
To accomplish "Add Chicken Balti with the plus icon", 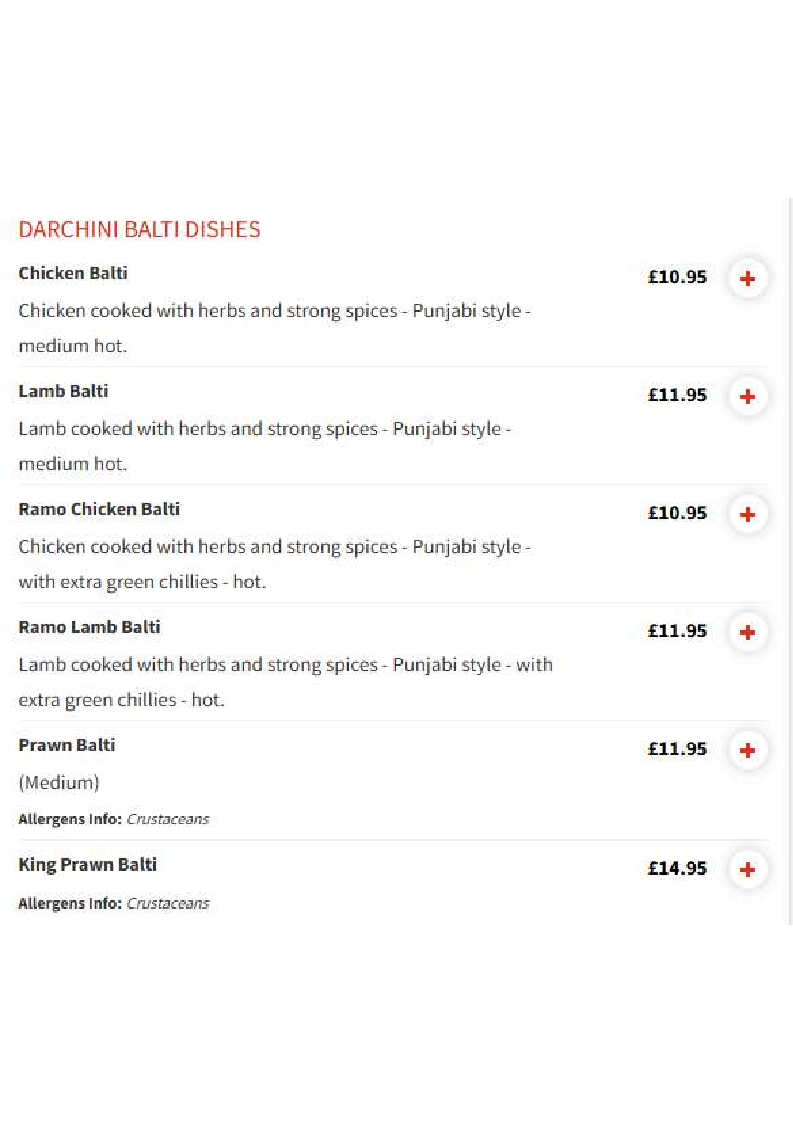I will point(747,278).
